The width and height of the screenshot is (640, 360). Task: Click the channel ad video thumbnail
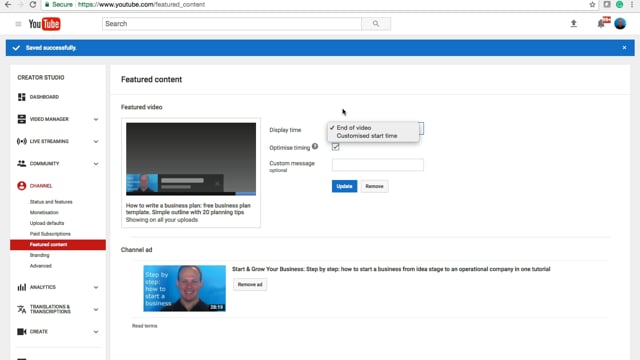(x=184, y=288)
